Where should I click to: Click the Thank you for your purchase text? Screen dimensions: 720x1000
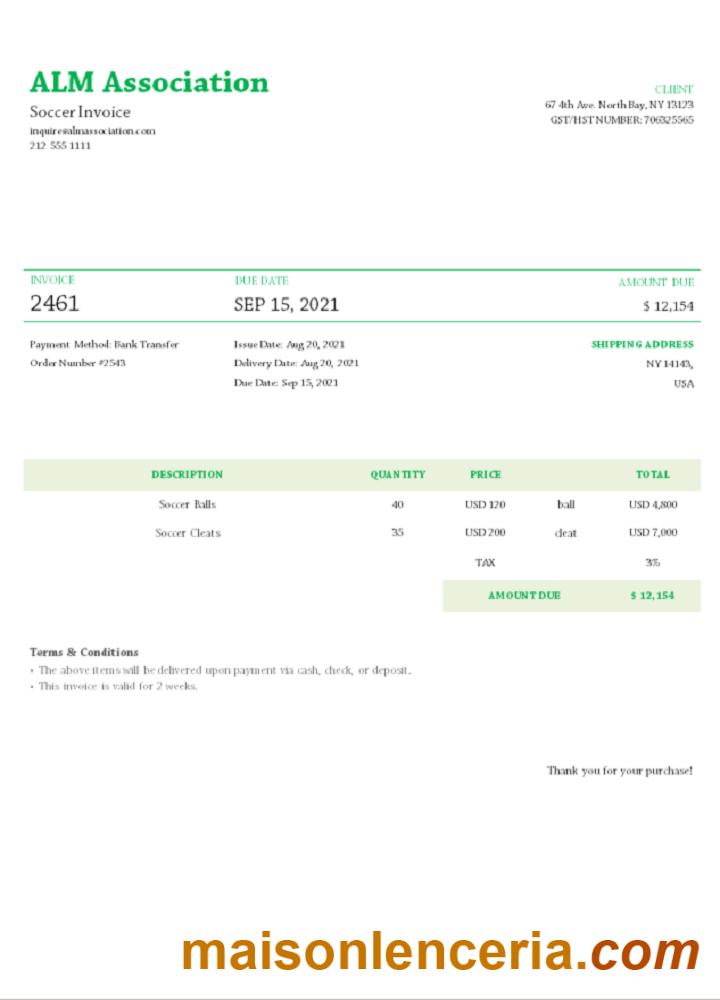[x=619, y=771]
